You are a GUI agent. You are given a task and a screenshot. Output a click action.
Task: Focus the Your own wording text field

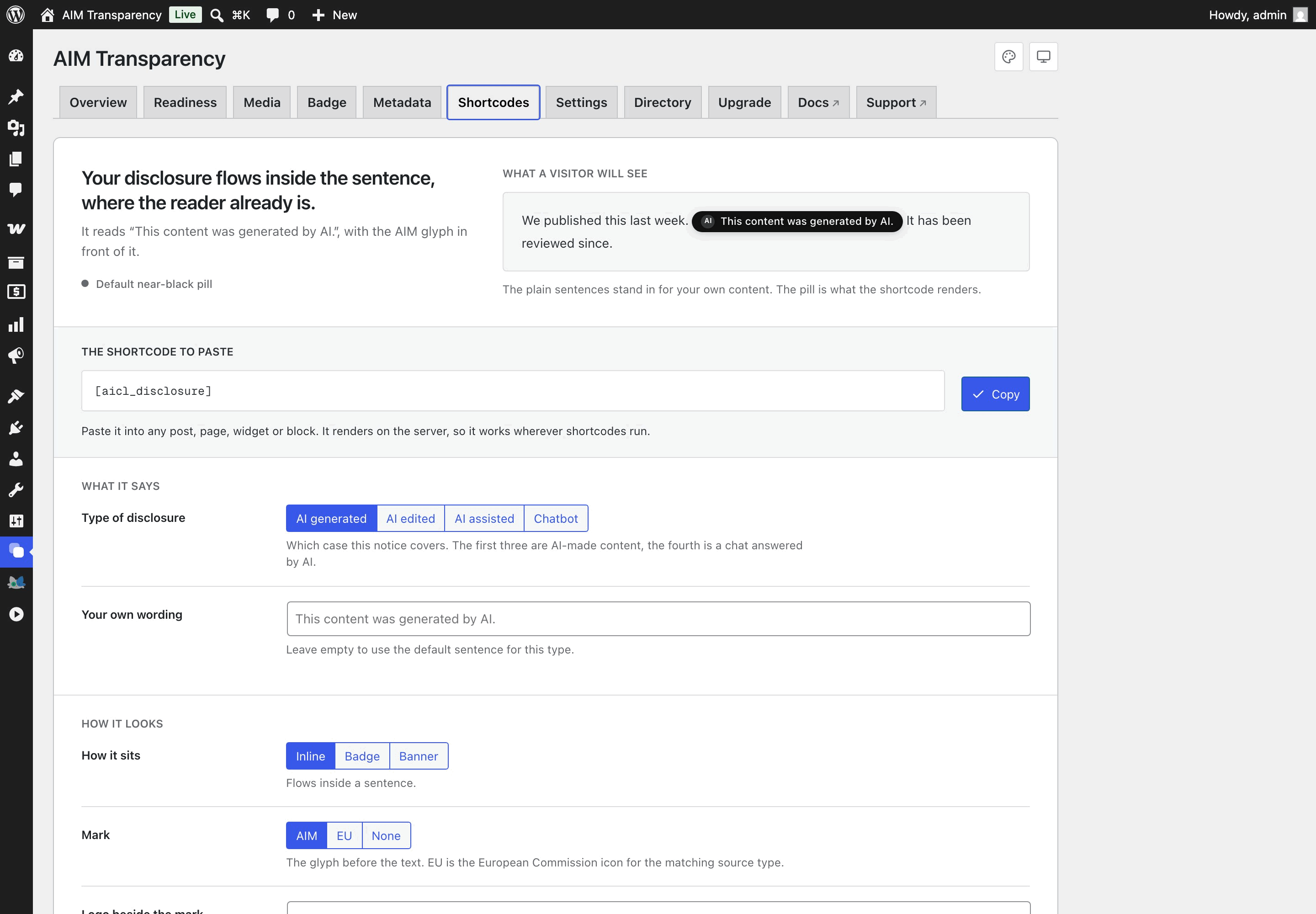click(x=658, y=618)
